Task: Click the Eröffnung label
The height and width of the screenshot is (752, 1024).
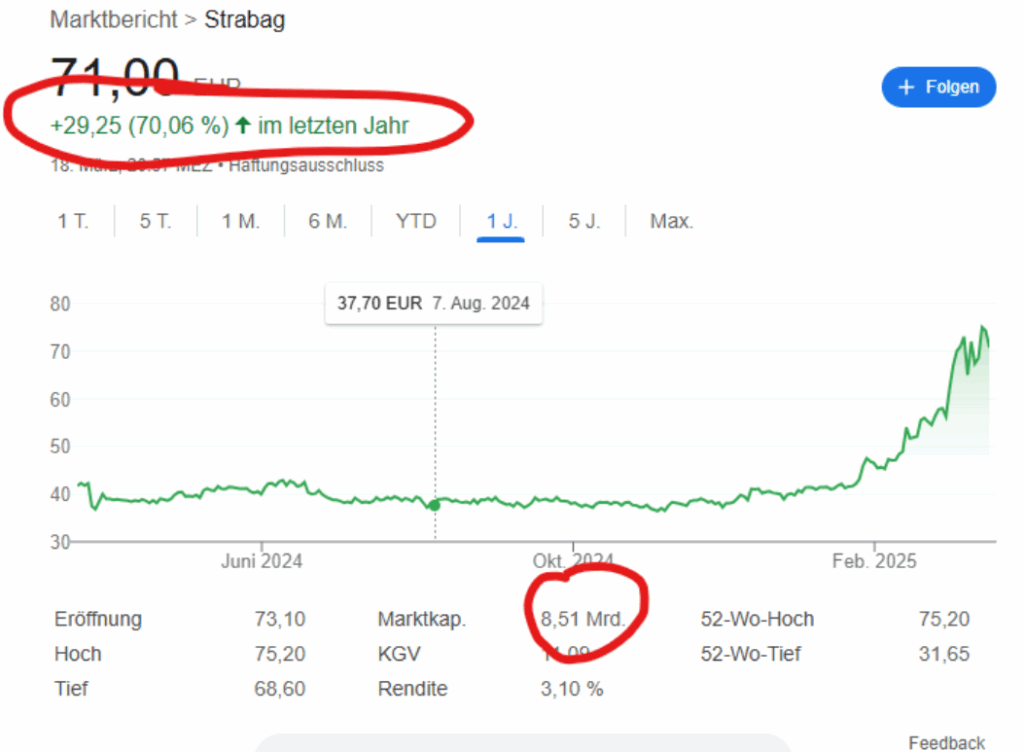Action: [x=98, y=619]
